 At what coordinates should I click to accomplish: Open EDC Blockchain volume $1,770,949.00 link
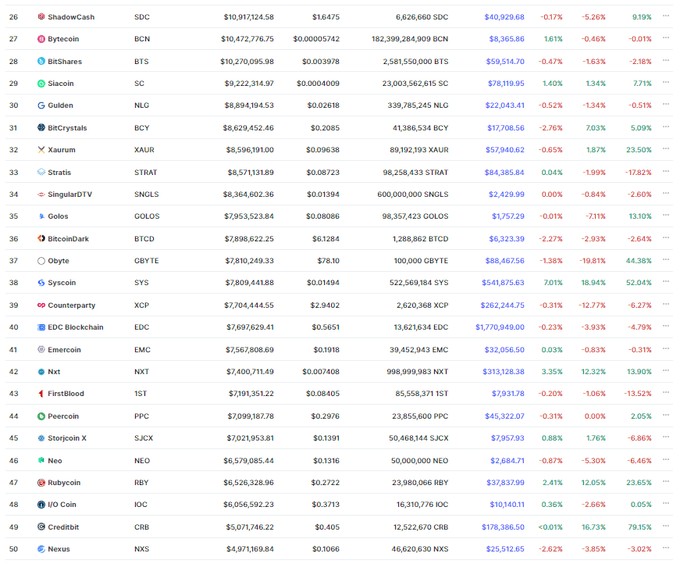tap(500, 327)
